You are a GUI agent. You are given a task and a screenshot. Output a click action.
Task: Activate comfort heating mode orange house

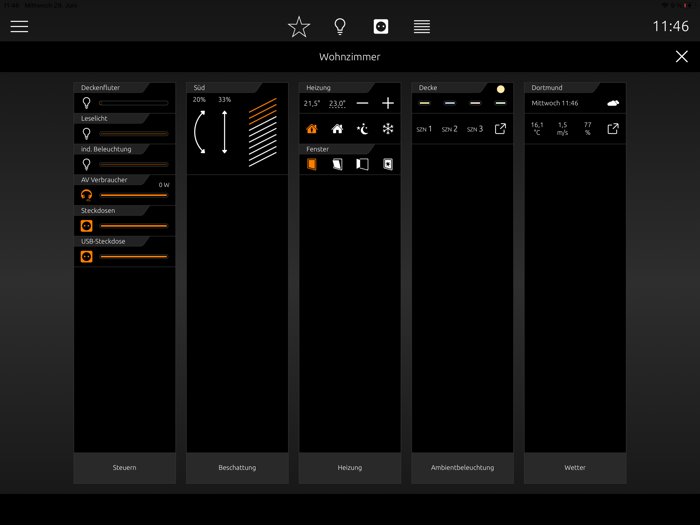[x=312, y=129]
